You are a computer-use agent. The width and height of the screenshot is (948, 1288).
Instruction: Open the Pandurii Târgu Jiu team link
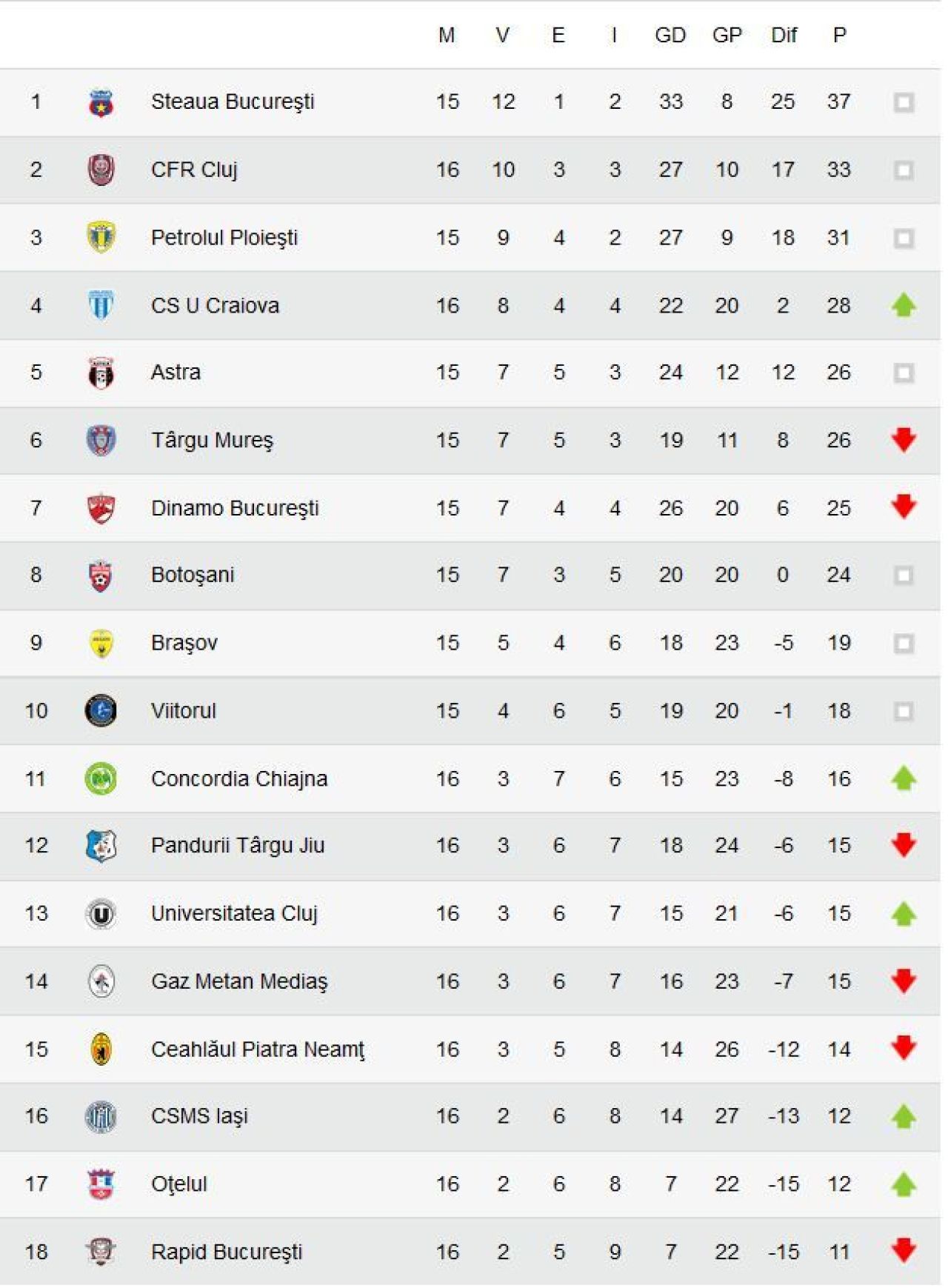[238, 846]
